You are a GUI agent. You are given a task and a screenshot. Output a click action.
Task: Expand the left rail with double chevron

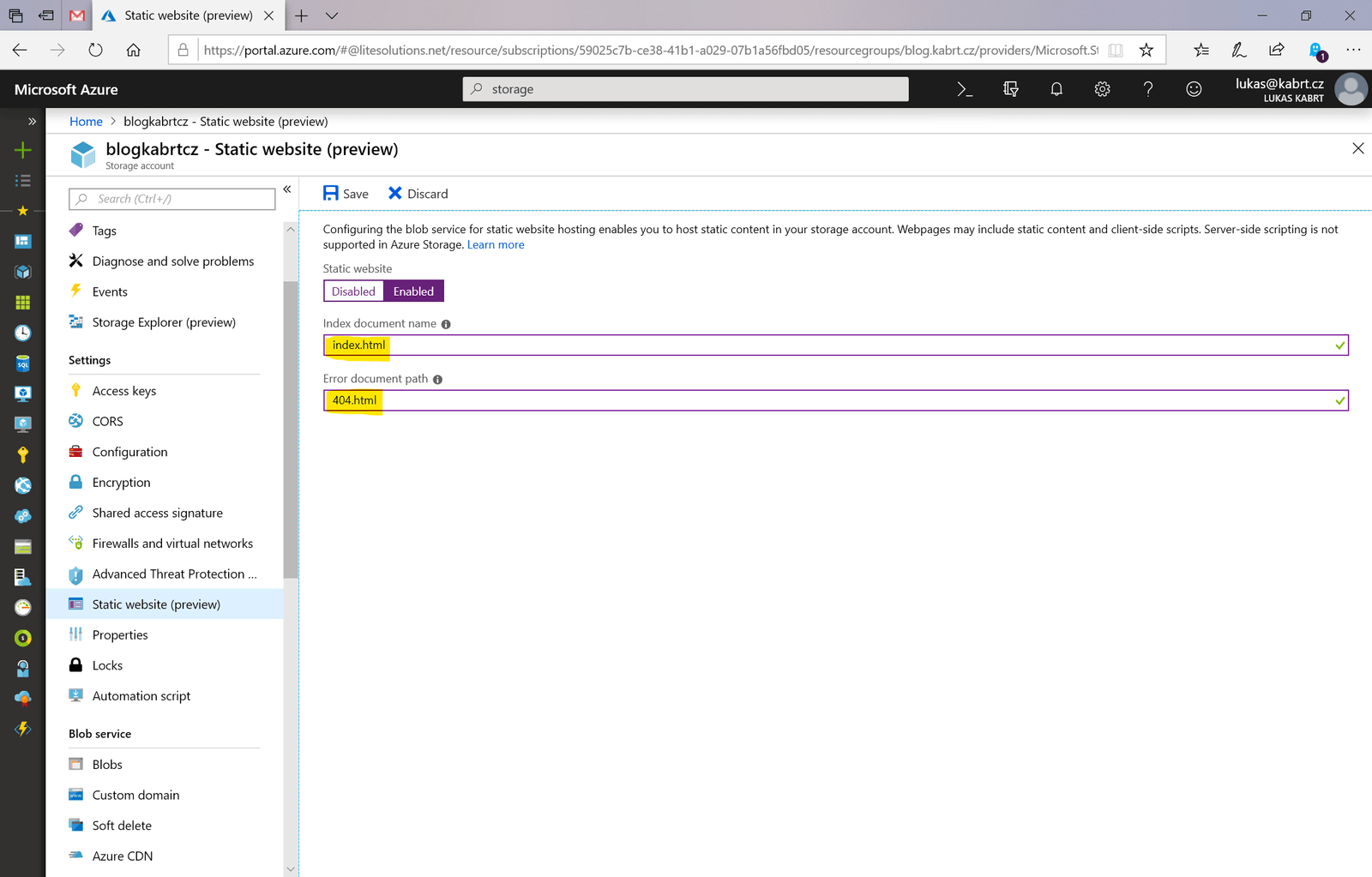[x=32, y=121]
